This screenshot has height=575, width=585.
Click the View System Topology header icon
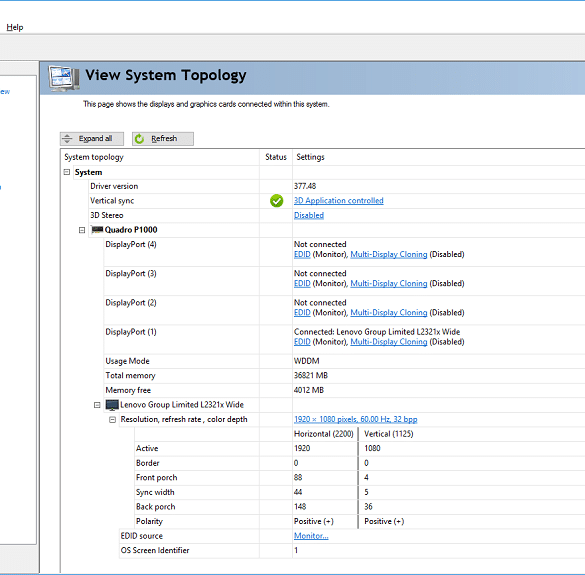click(64, 78)
